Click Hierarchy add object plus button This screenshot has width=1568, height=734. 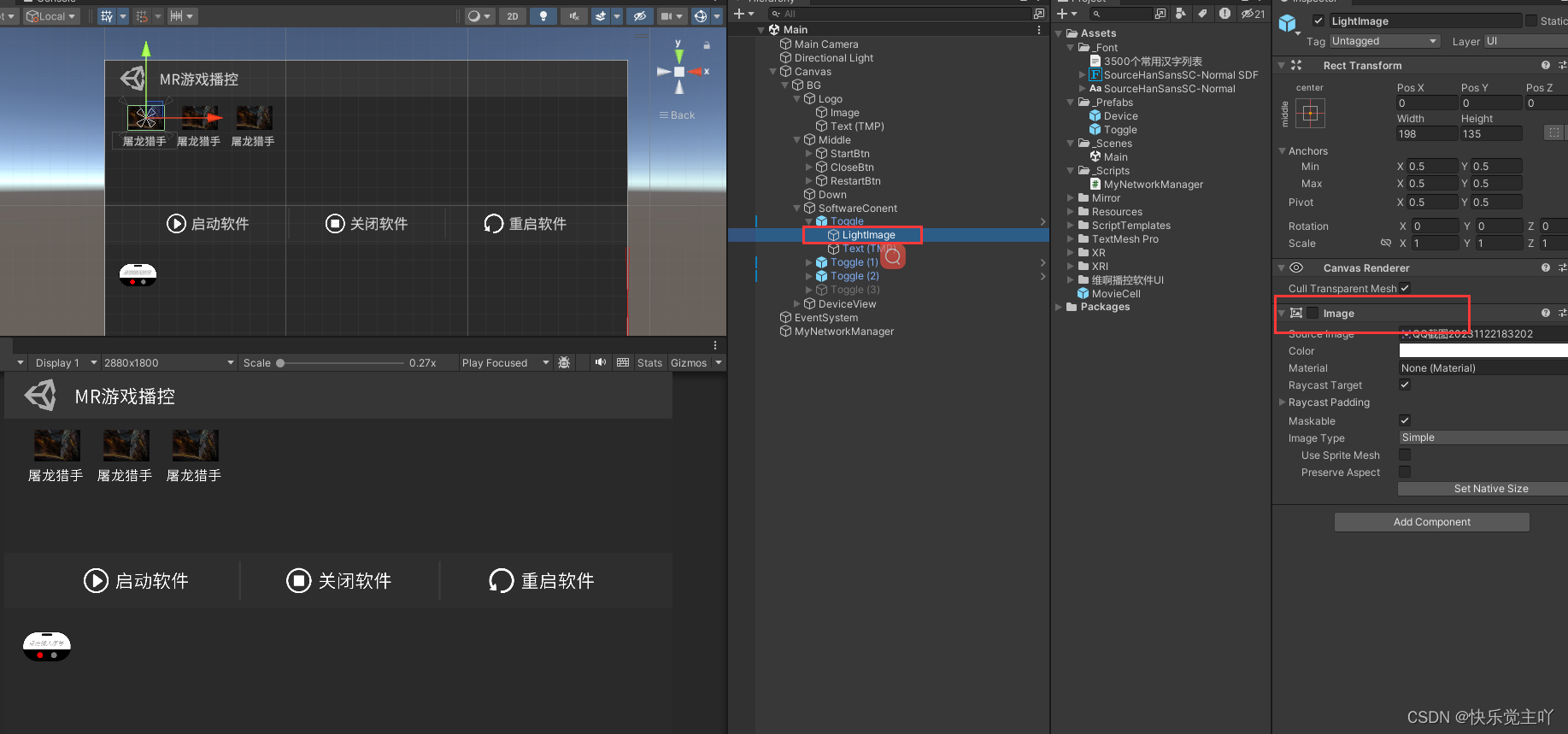click(739, 14)
